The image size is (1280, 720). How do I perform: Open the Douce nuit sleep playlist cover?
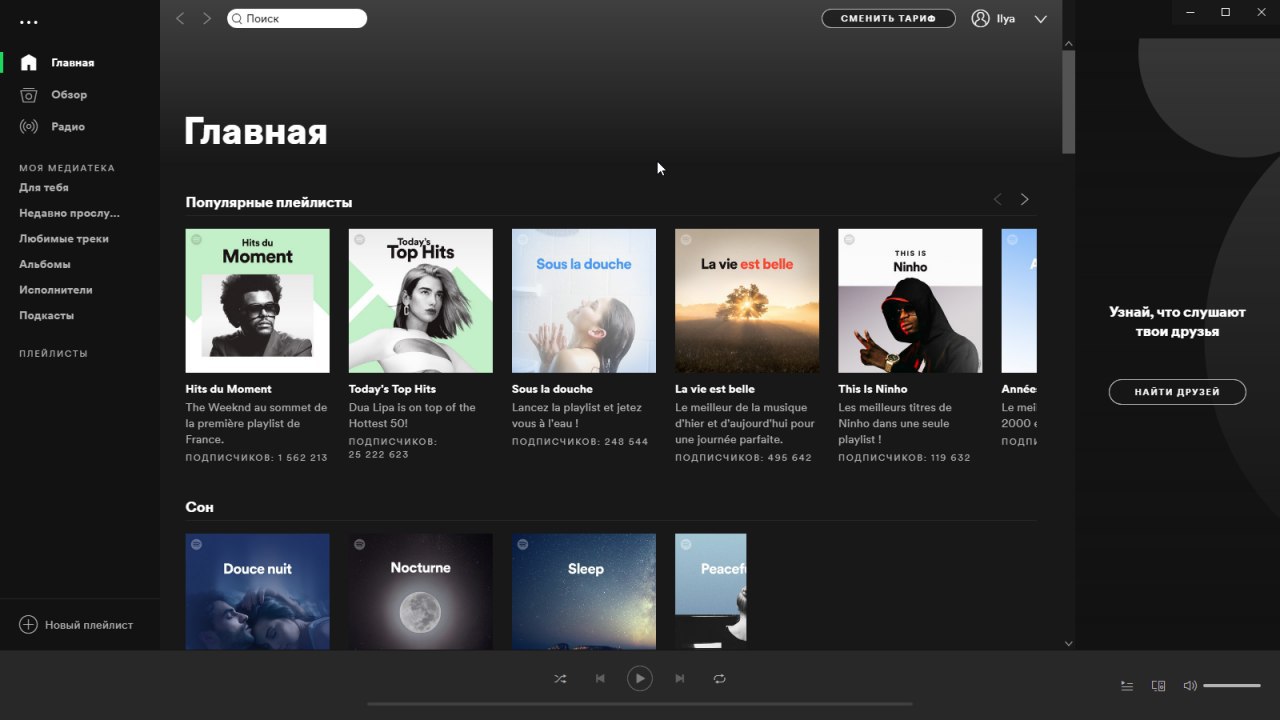258,592
